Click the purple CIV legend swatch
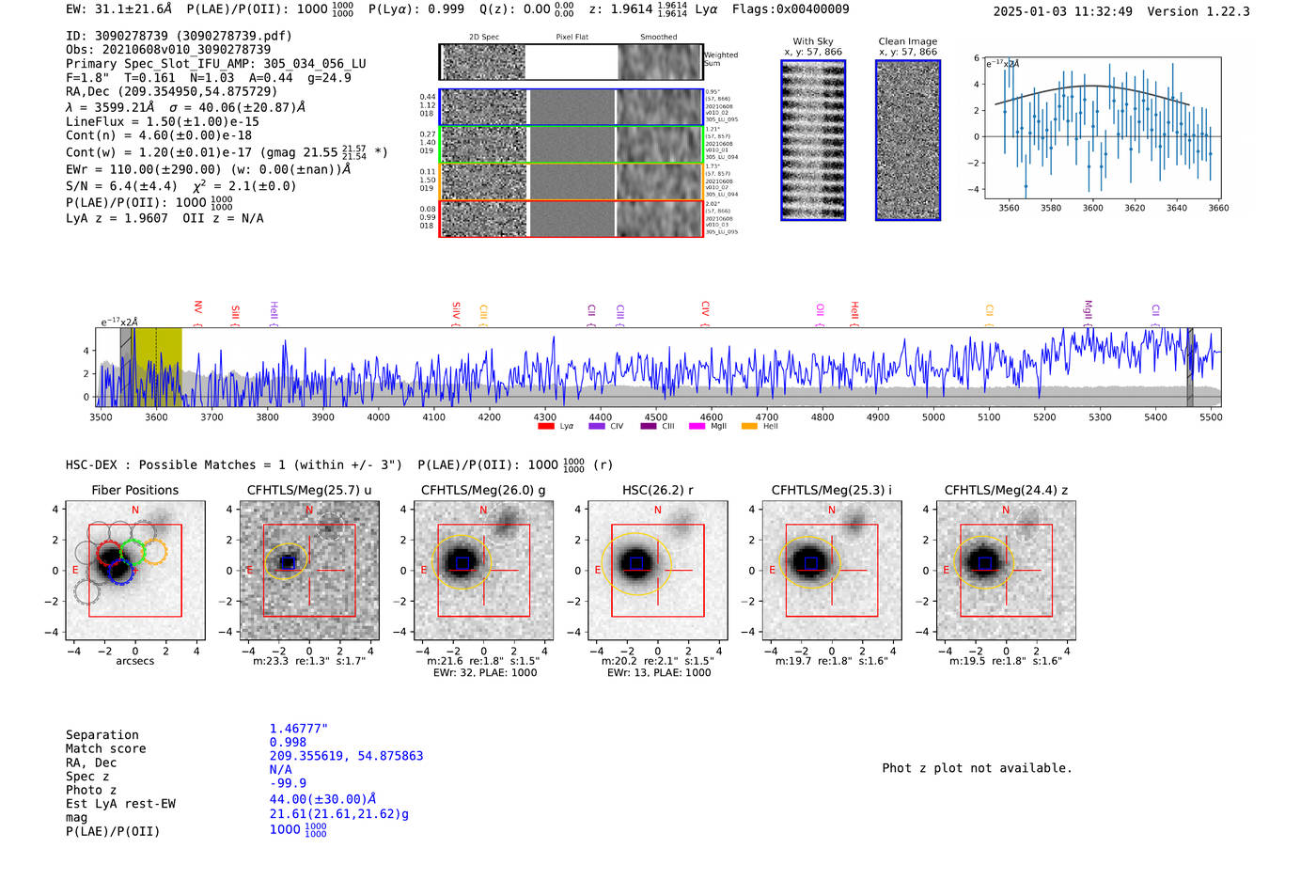Viewport: 1316px width, 896px height. (596, 427)
